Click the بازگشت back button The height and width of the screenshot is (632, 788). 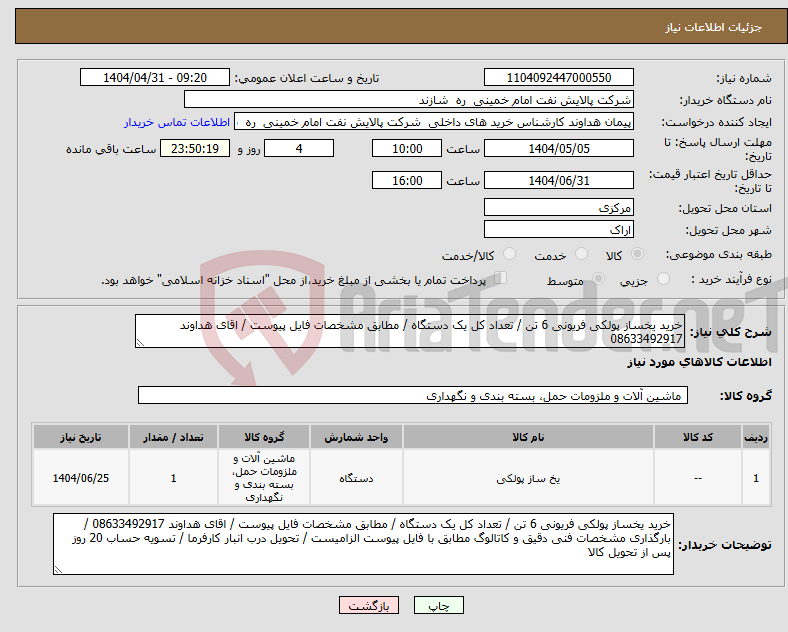tap(369, 606)
